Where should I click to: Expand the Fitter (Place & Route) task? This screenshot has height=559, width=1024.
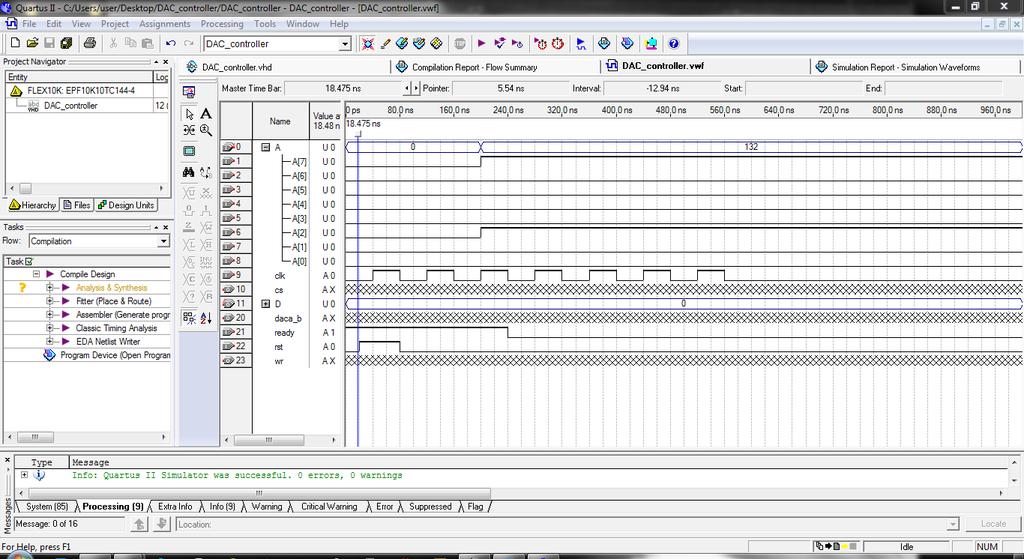coord(50,301)
